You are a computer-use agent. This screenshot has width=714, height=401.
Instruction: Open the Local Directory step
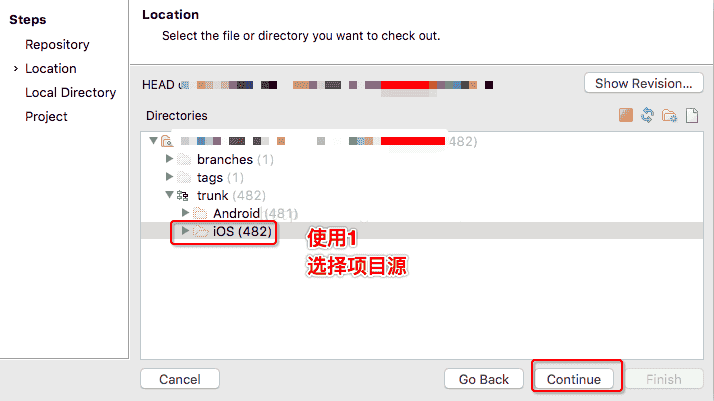[x=70, y=93]
